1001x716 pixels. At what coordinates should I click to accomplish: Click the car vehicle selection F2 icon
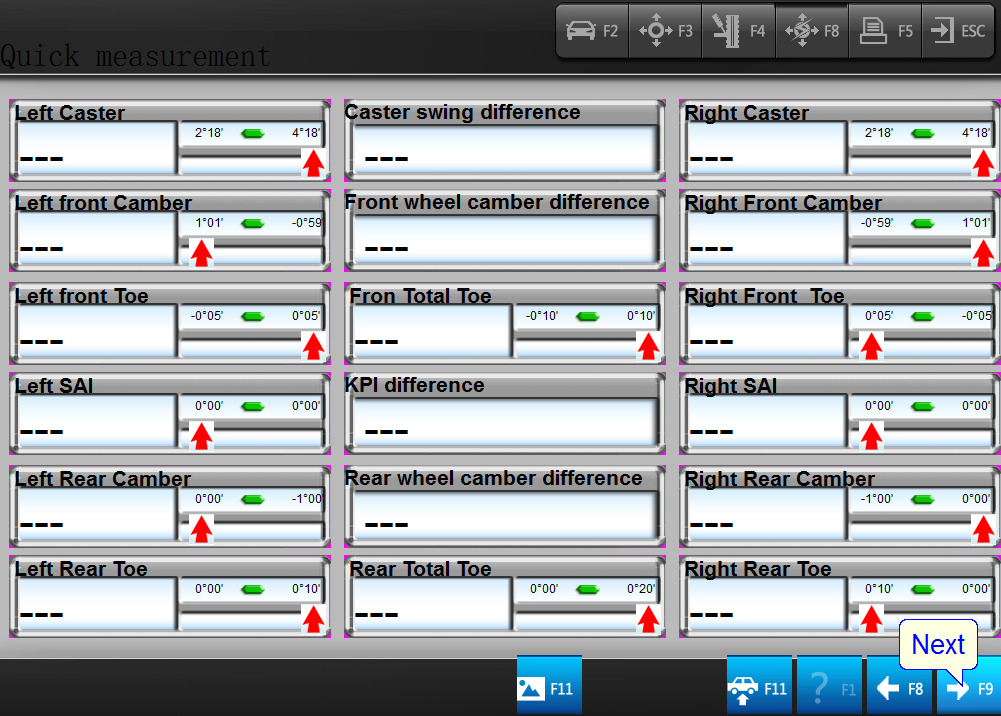592,31
